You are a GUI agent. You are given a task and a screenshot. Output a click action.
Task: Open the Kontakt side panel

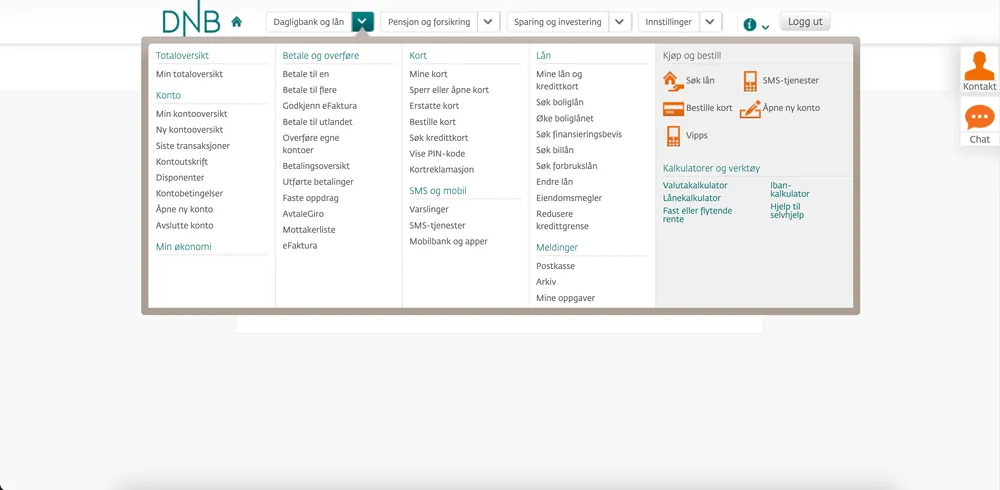point(979,71)
